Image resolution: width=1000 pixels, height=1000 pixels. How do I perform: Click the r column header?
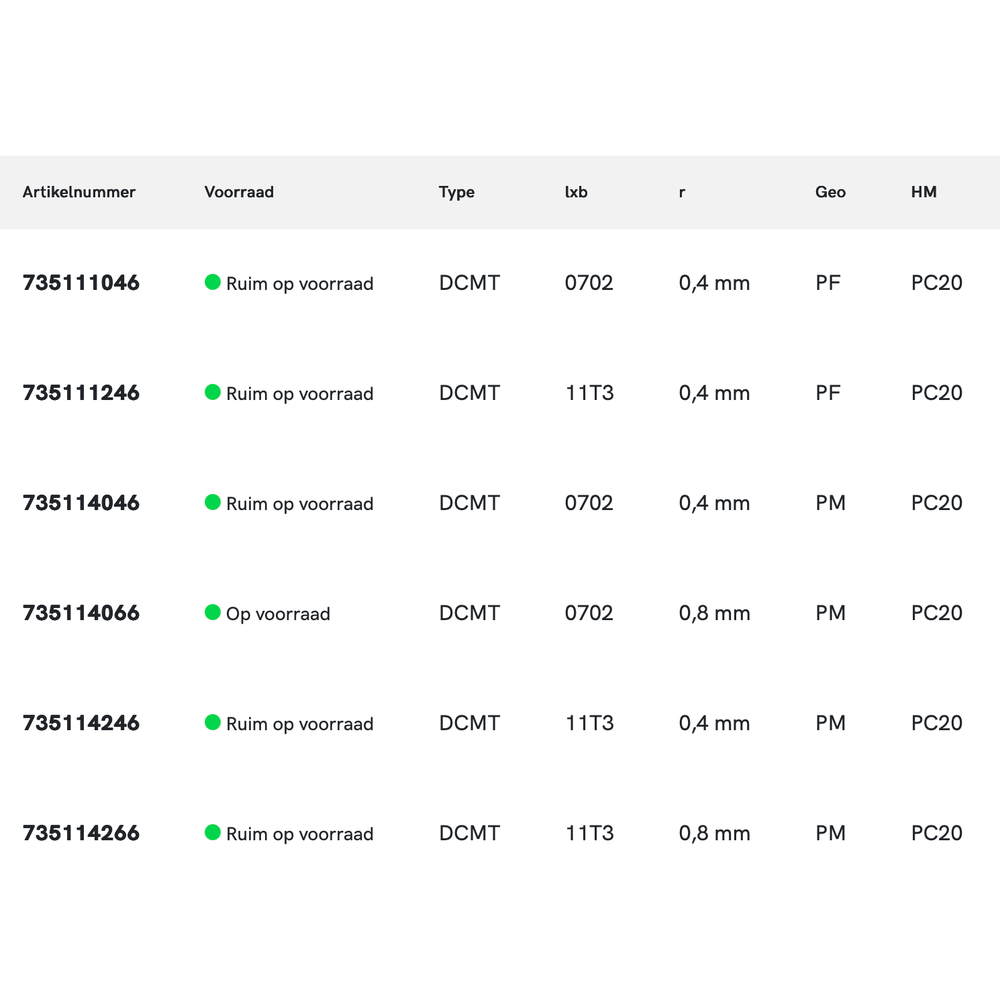coord(682,192)
